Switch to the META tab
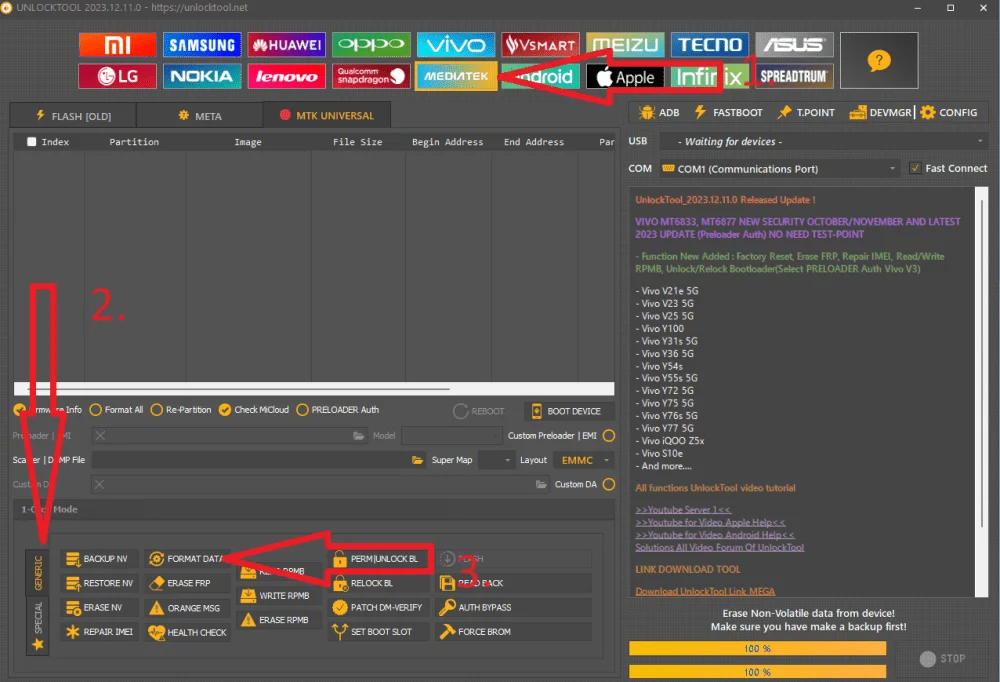This screenshot has width=1000, height=682. 200,116
